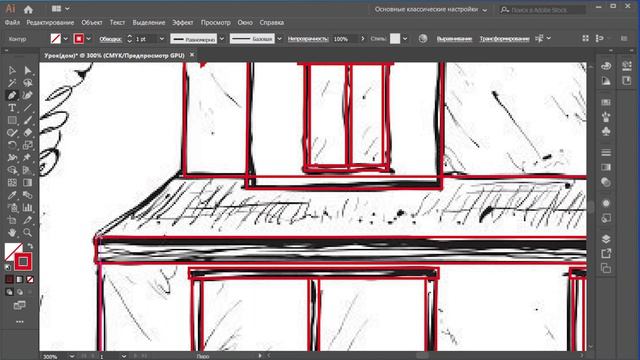Image resolution: width=640 pixels, height=360 pixels.
Task: Select the Type tool
Action: click(12, 108)
